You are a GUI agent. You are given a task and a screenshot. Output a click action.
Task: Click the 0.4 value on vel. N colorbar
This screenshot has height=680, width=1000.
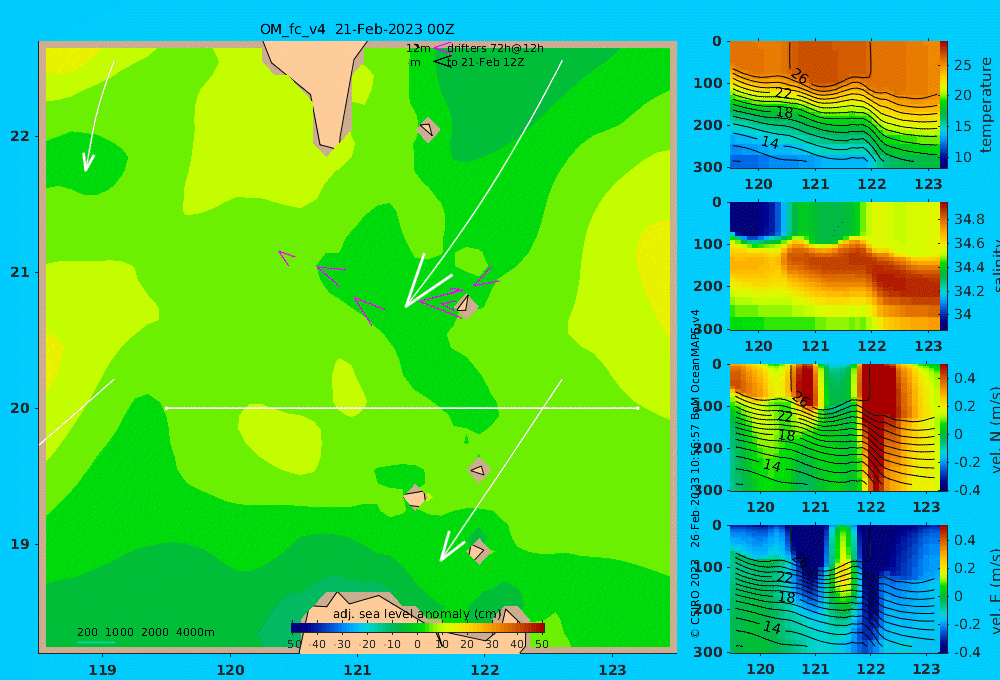click(x=964, y=378)
